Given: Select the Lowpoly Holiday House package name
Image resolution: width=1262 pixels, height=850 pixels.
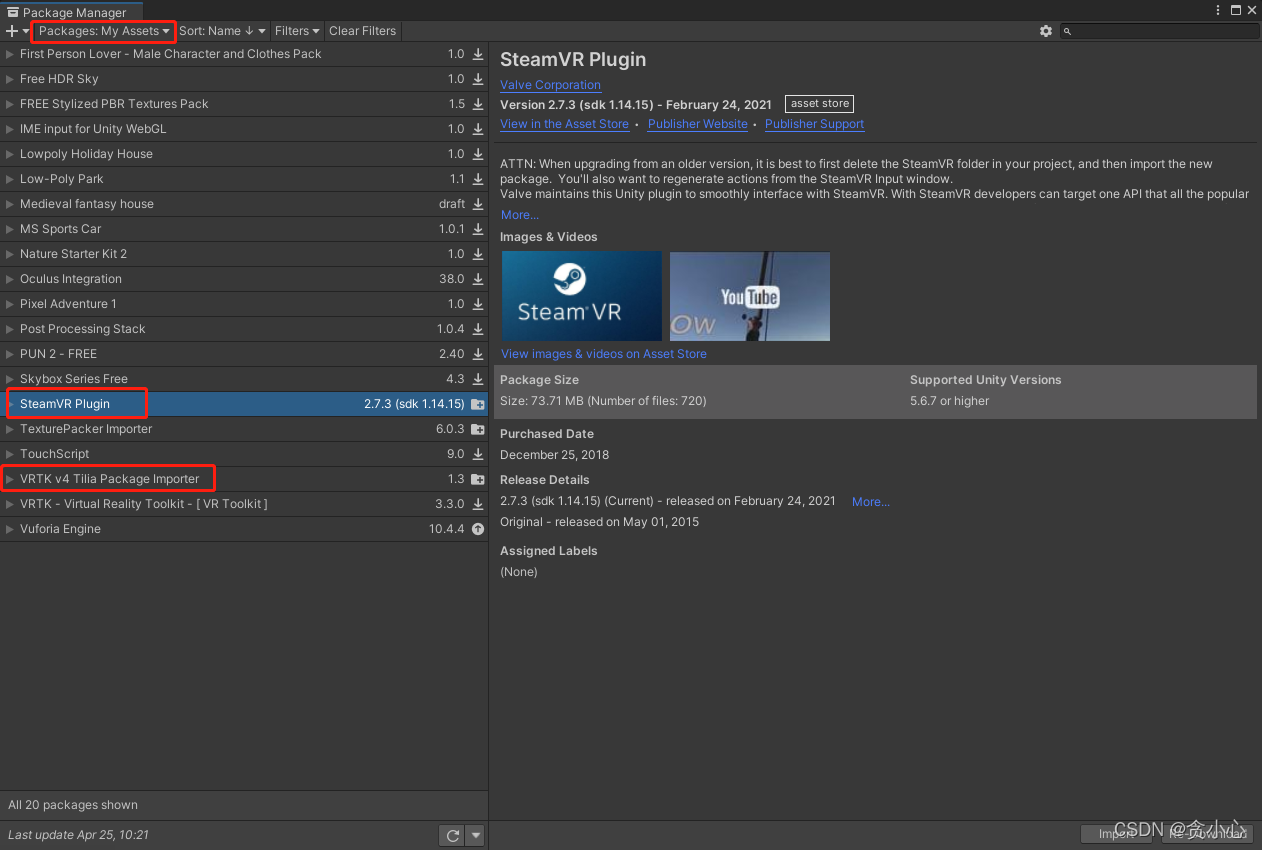Looking at the screenshot, I should click(87, 154).
